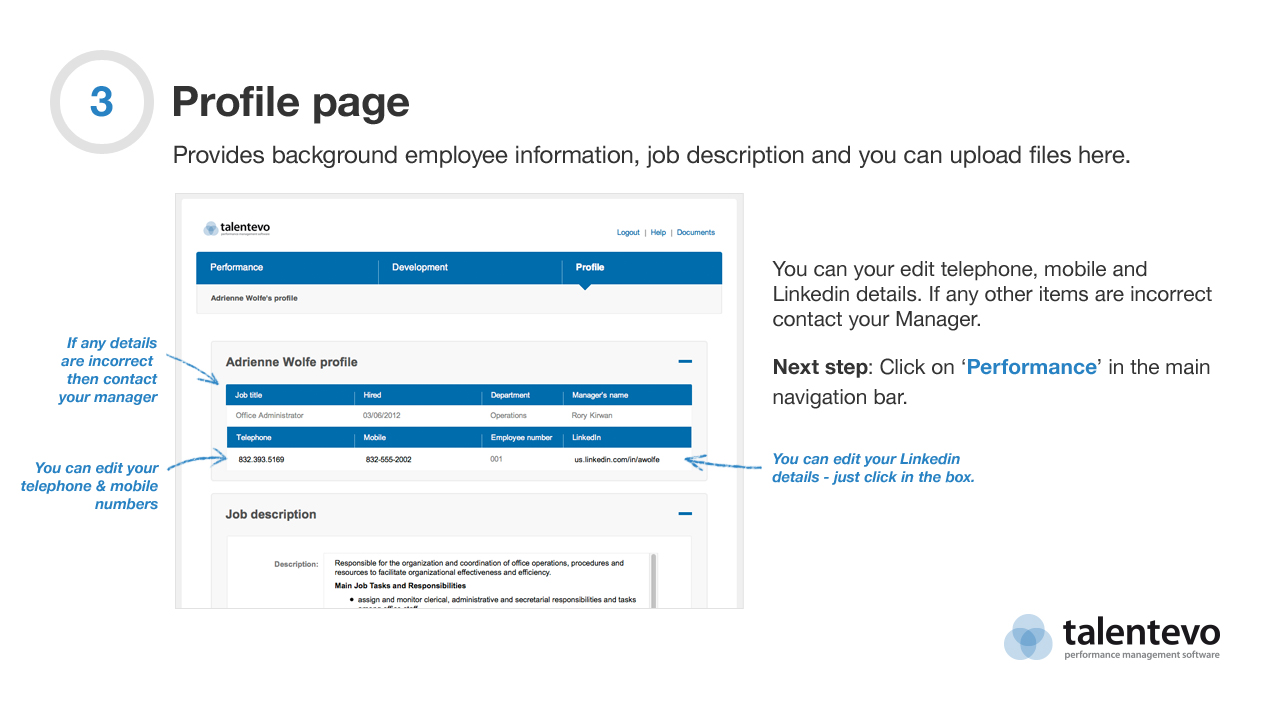The height and width of the screenshot is (720, 1280).
Task: Click the 'Adrienne Wolfe's profile' breadcrumb text
Action: click(254, 298)
